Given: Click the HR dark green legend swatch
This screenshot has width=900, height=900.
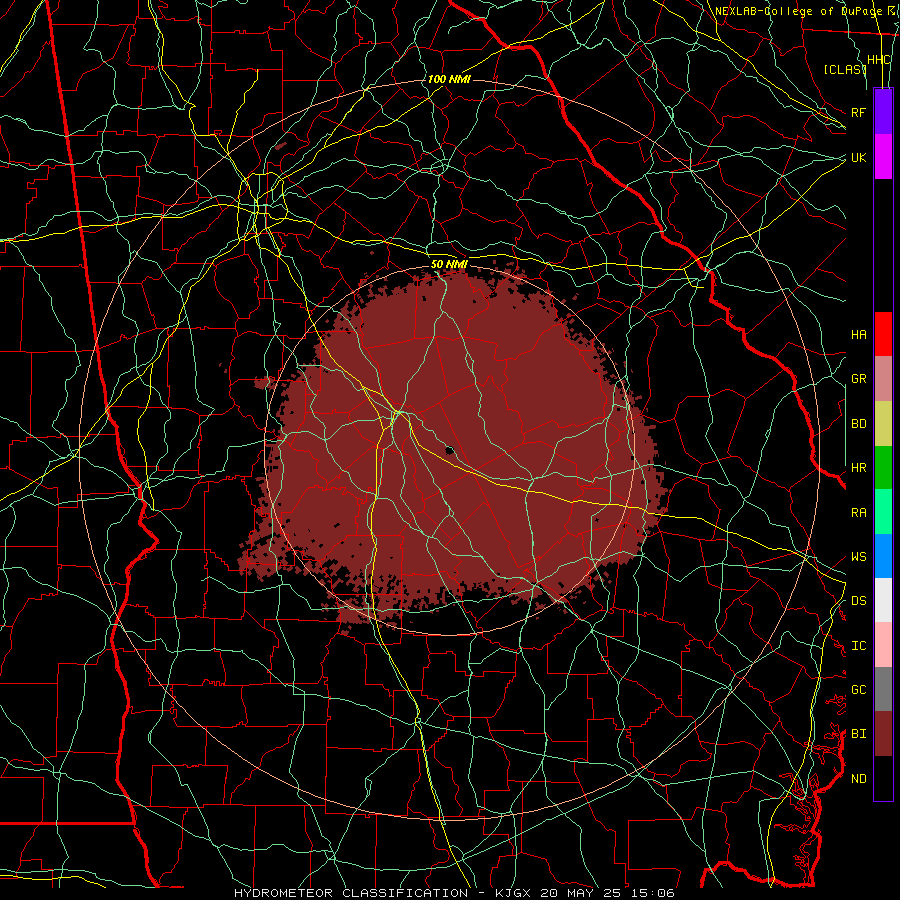Looking at the screenshot, I should click(883, 468).
